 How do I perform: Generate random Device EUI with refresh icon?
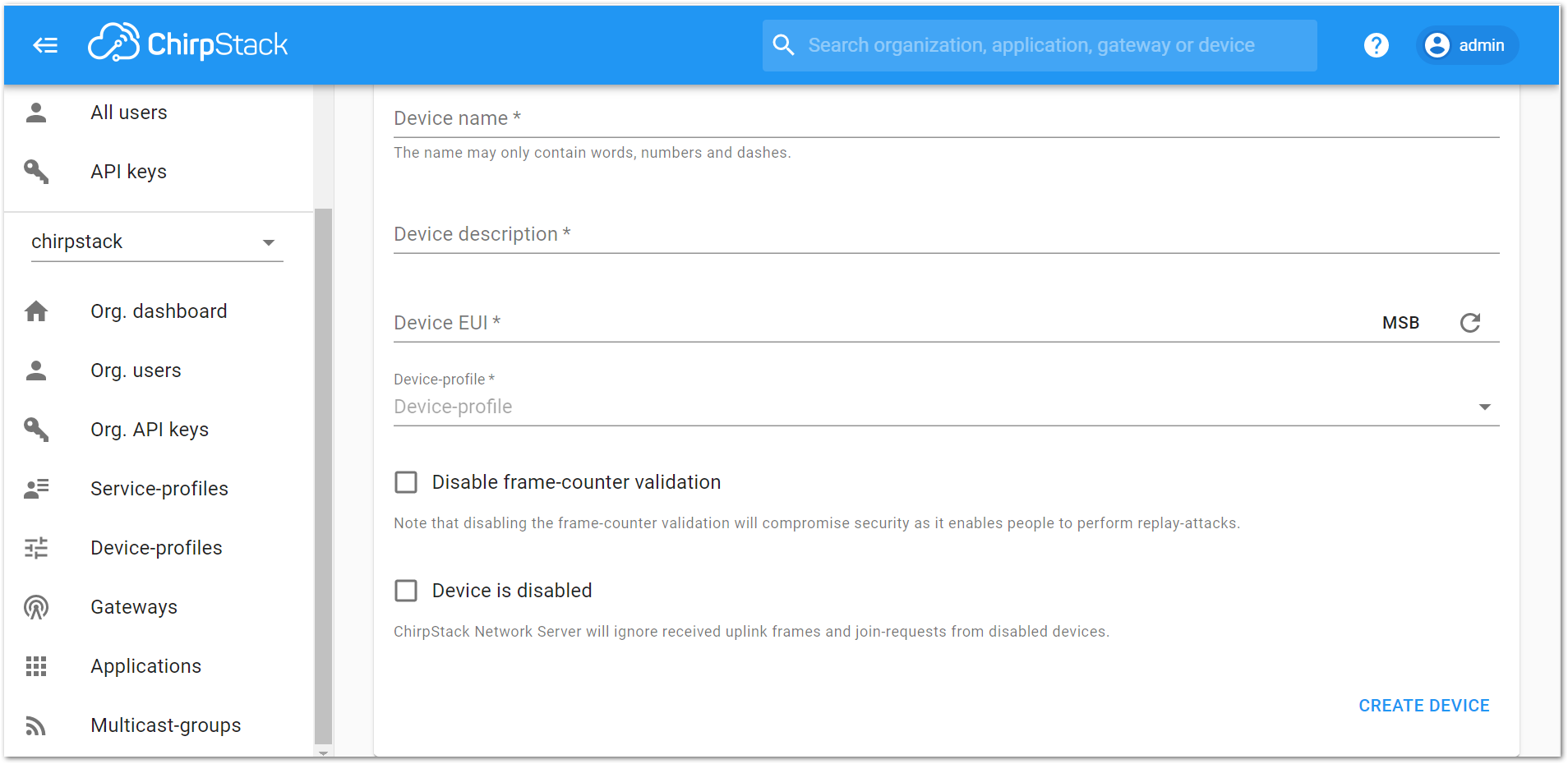click(1470, 323)
